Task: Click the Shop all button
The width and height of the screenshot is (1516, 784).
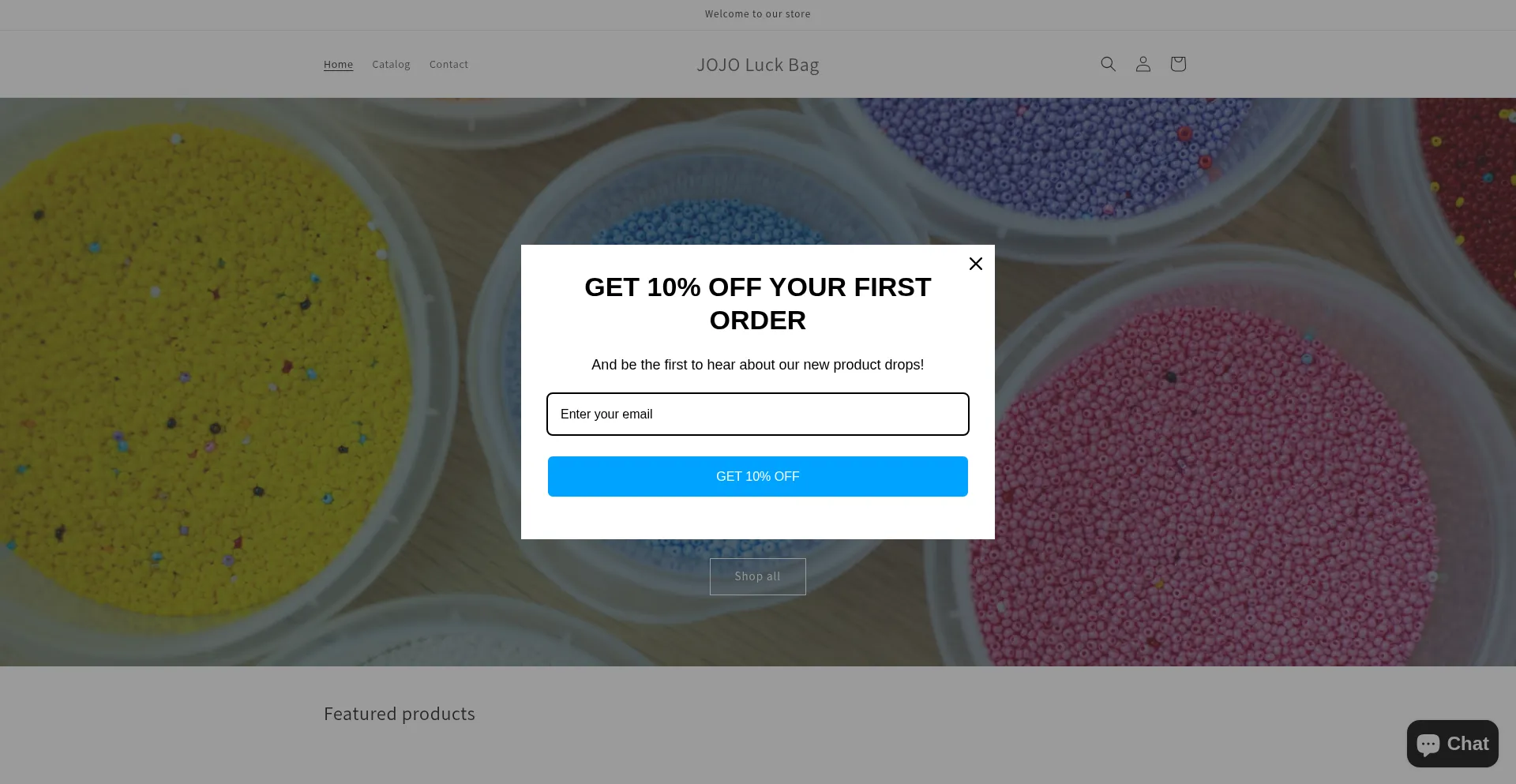Action: [x=757, y=576]
